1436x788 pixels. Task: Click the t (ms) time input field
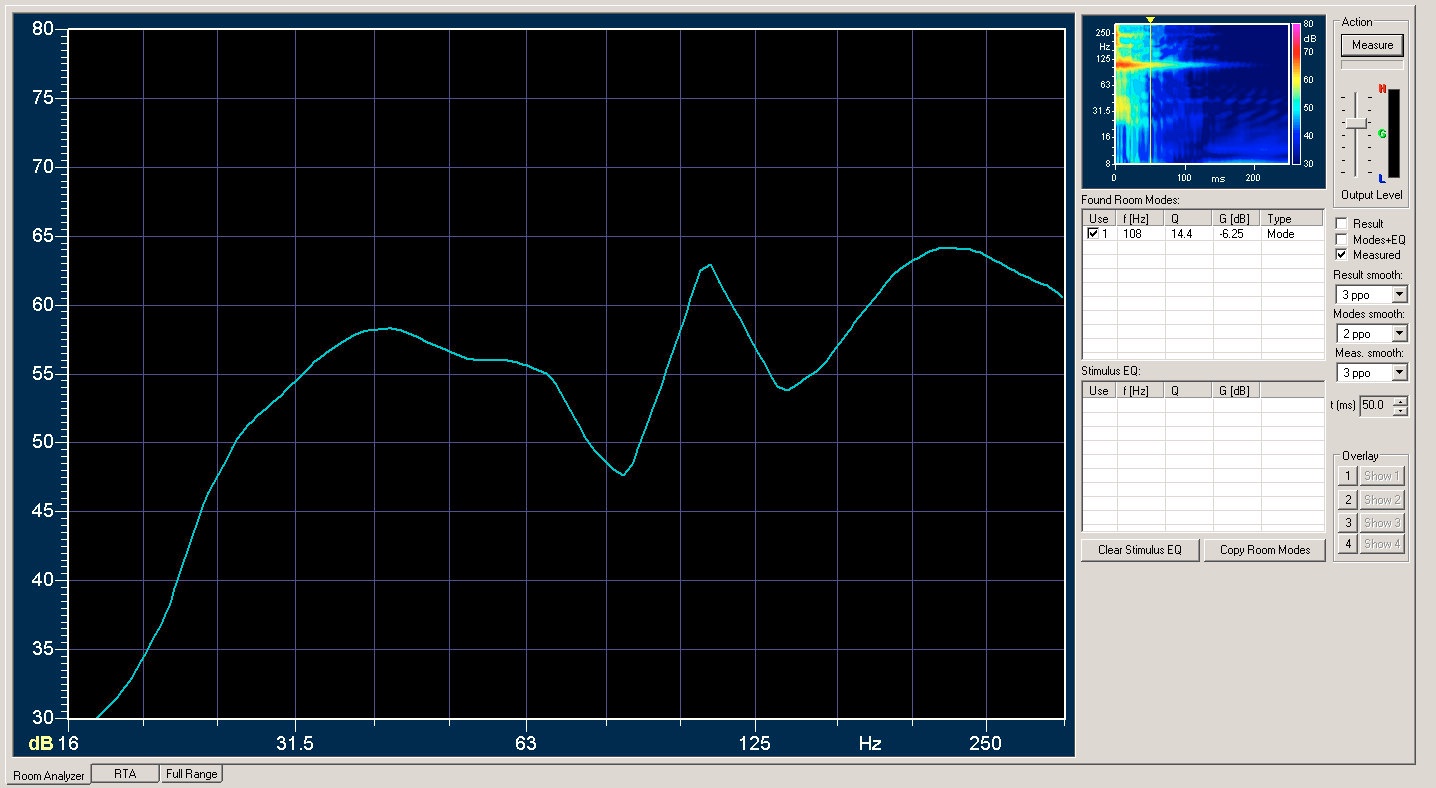pos(1375,405)
